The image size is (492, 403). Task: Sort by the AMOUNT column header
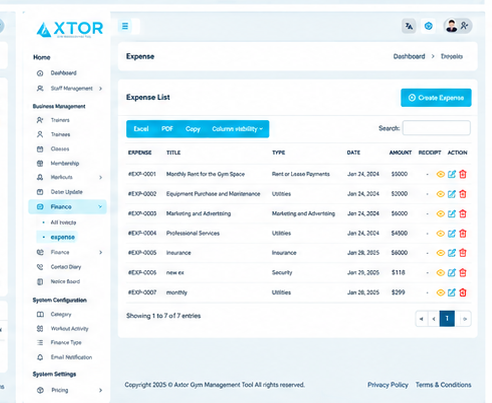pyautogui.click(x=400, y=153)
